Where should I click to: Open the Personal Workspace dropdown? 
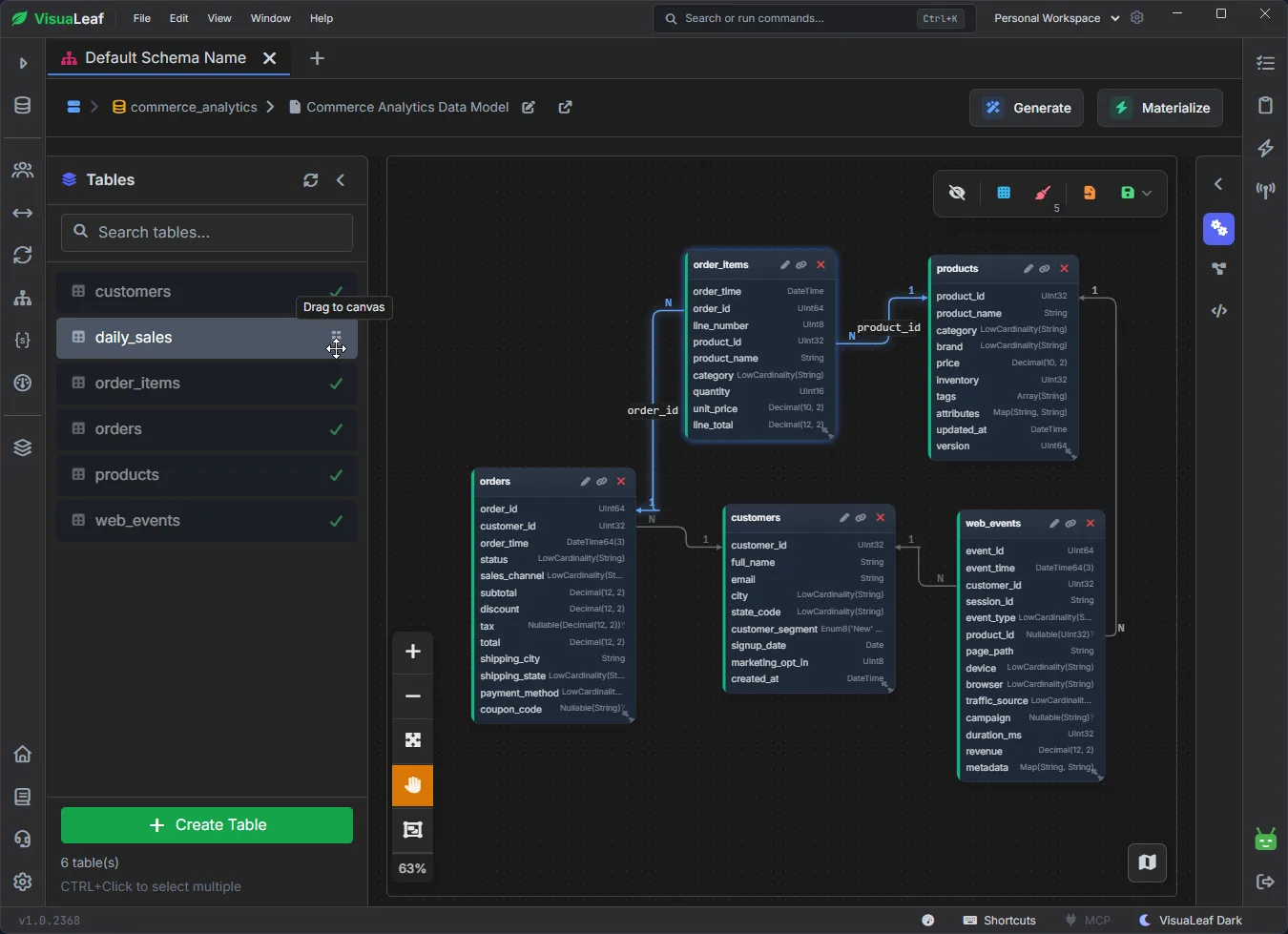tap(1056, 18)
